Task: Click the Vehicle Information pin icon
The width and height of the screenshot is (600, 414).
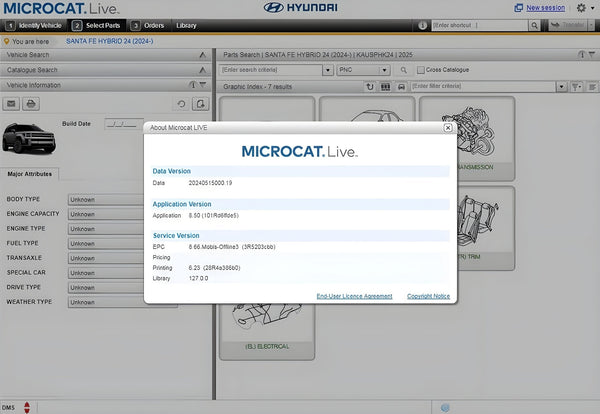Action: (x=193, y=85)
